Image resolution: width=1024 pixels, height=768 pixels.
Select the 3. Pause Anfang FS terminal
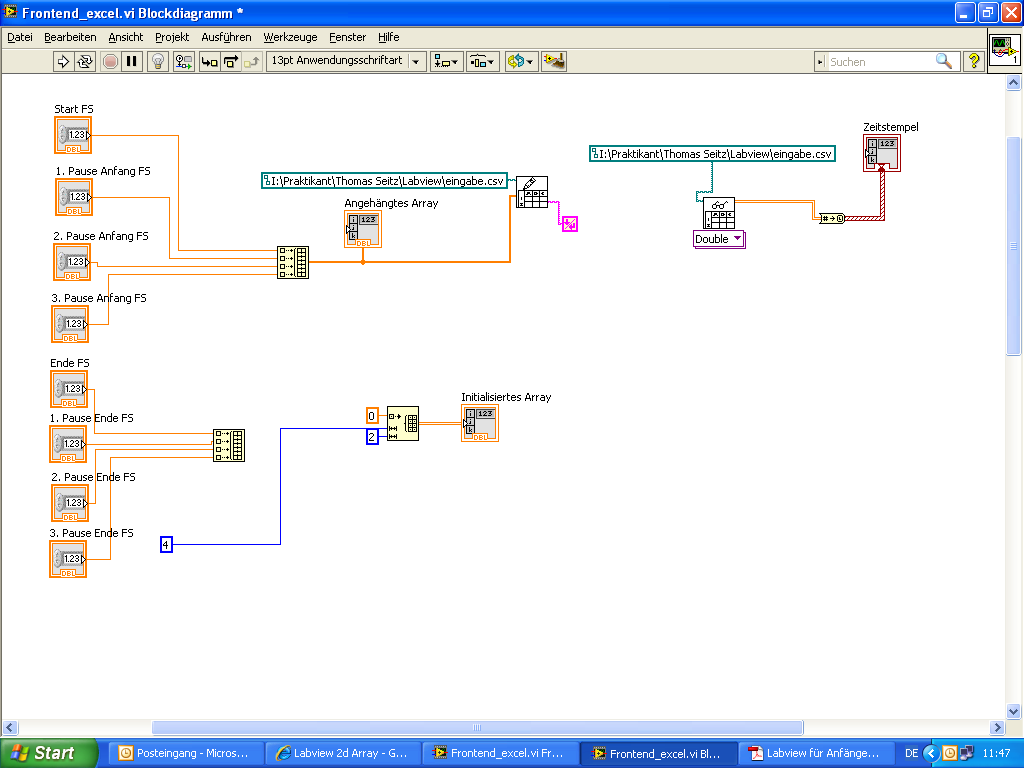pos(70,324)
